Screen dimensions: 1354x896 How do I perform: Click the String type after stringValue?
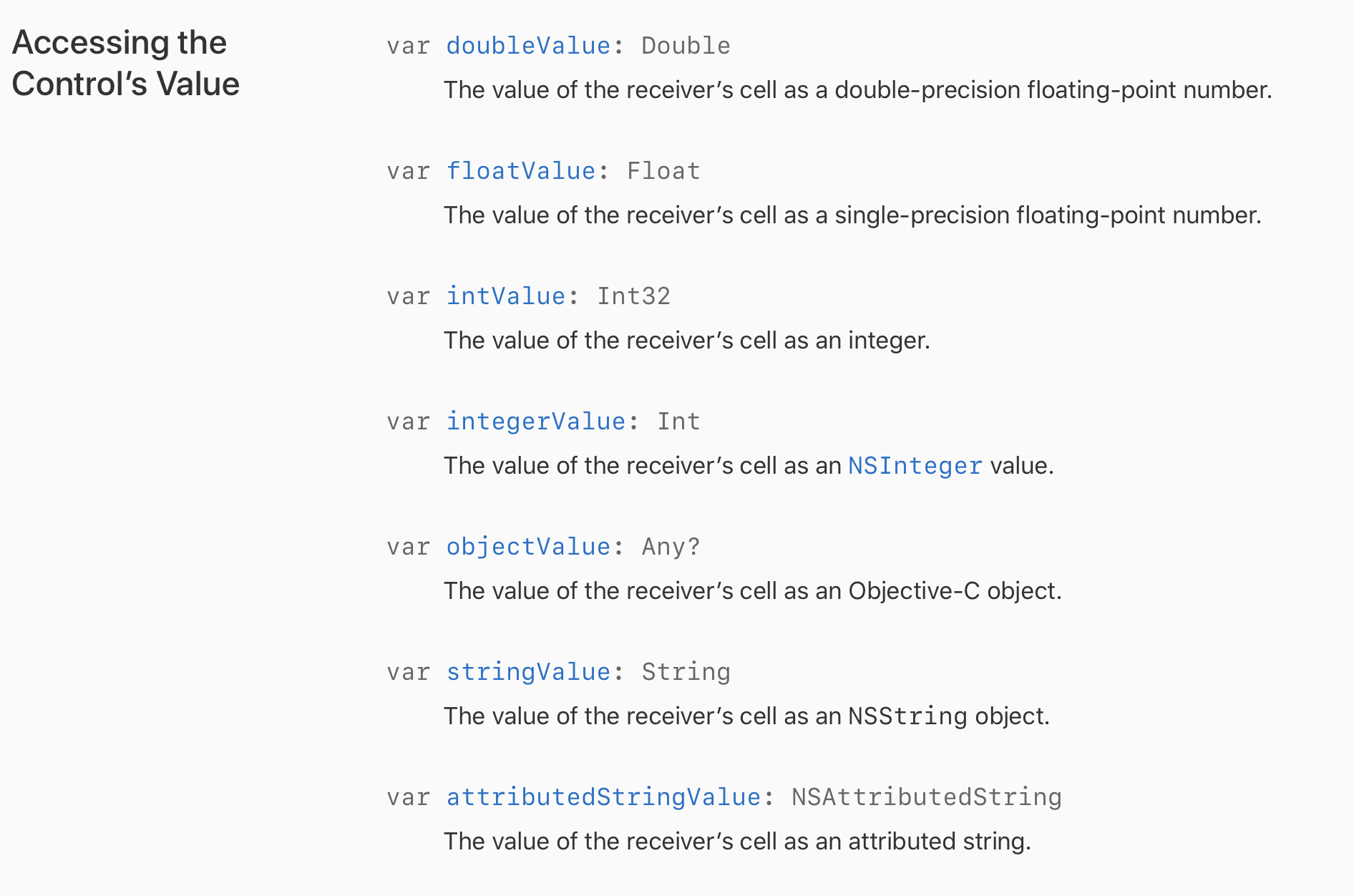click(686, 672)
